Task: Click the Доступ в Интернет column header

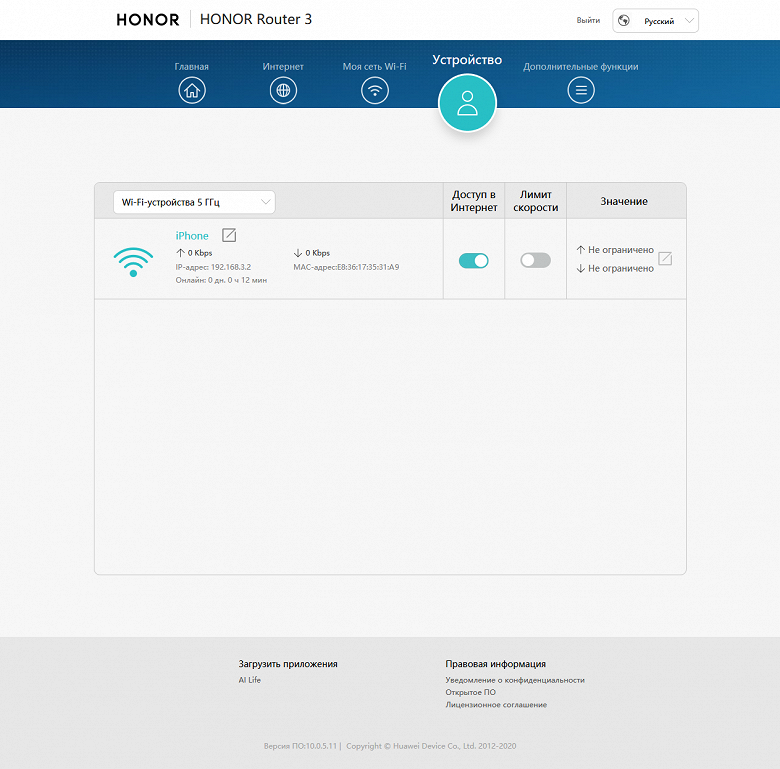Action: click(x=474, y=201)
